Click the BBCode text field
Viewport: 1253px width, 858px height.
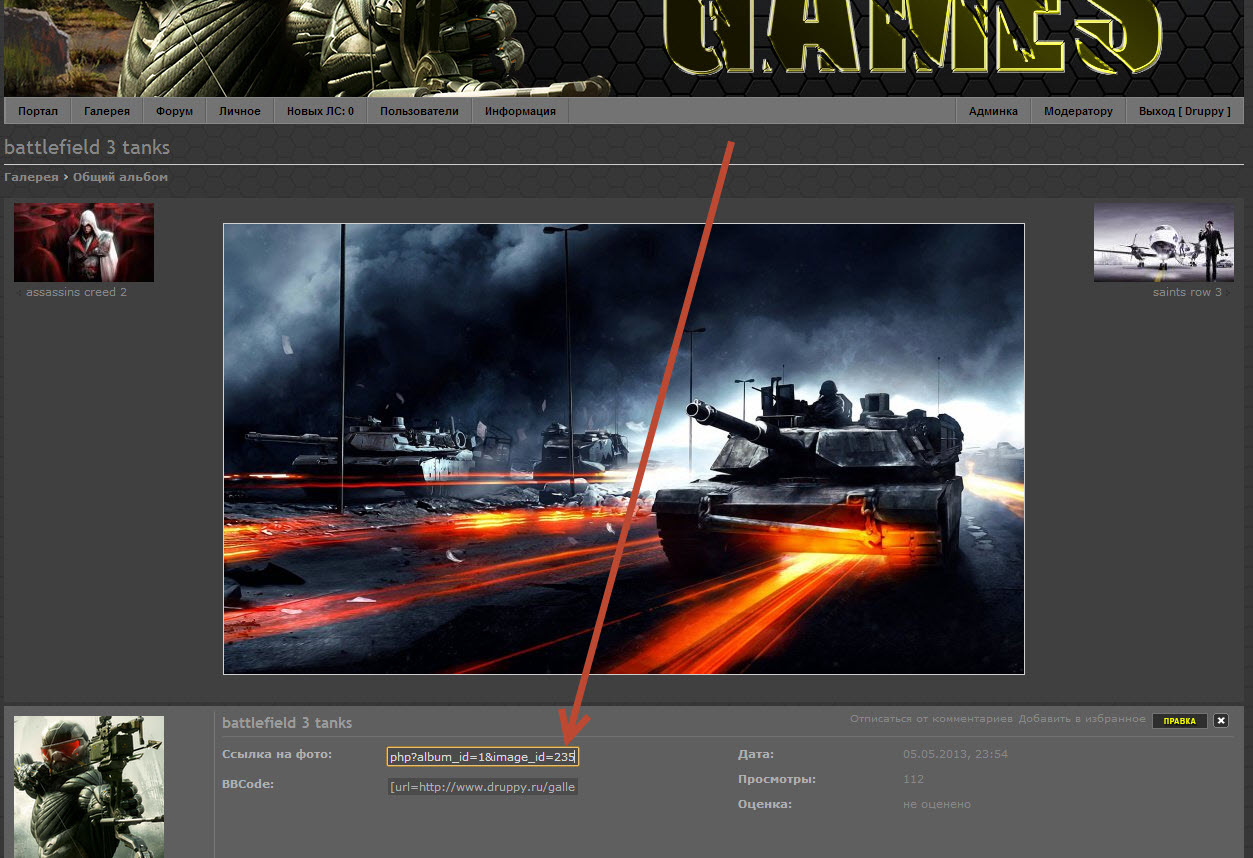482,787
